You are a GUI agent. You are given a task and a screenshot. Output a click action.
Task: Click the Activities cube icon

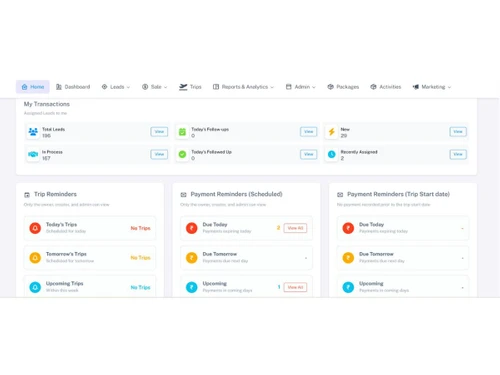point(373,87)
